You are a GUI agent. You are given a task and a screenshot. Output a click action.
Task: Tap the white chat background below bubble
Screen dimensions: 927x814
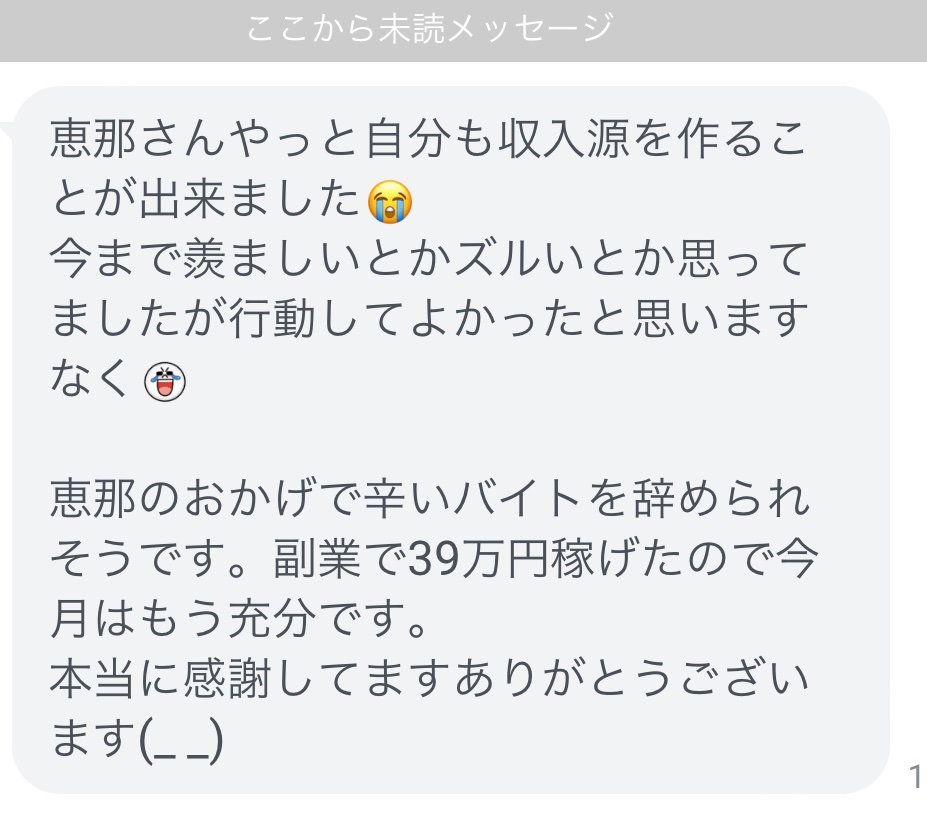[464, 805]
